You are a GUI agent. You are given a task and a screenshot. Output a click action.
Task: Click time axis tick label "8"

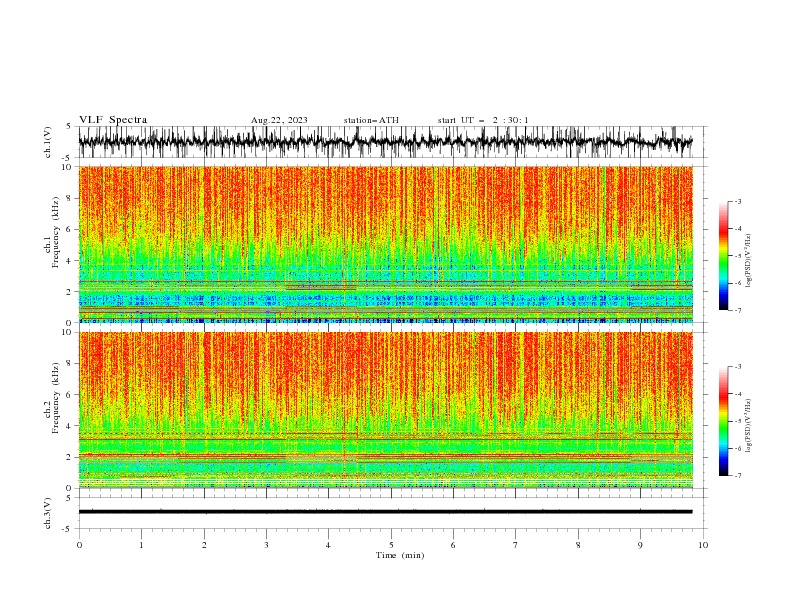click(x=578, y=545)
